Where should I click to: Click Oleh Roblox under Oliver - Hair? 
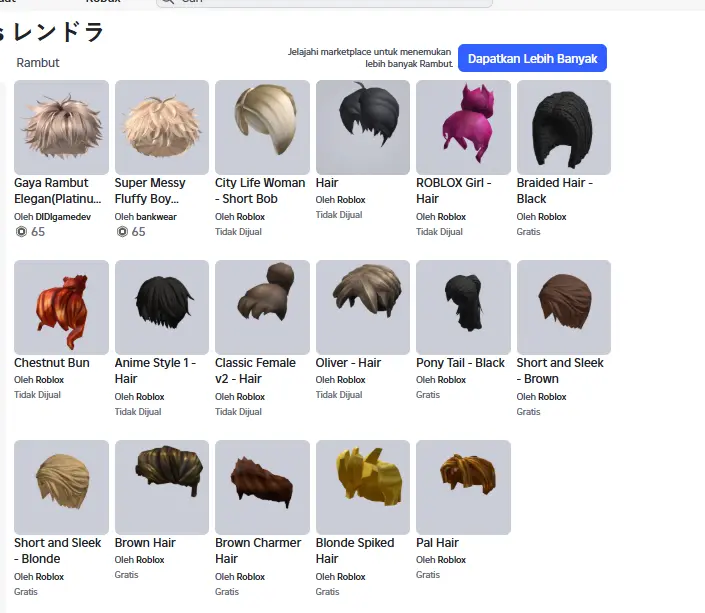[x=340, y=380]
